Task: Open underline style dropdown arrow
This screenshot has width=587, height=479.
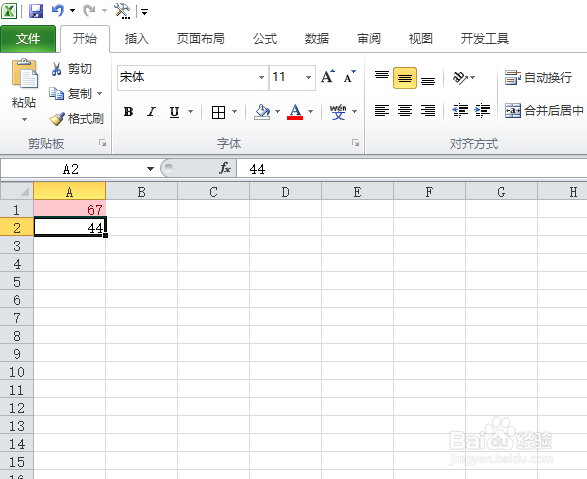Action: pyautogui.click(x=191, y=112)
